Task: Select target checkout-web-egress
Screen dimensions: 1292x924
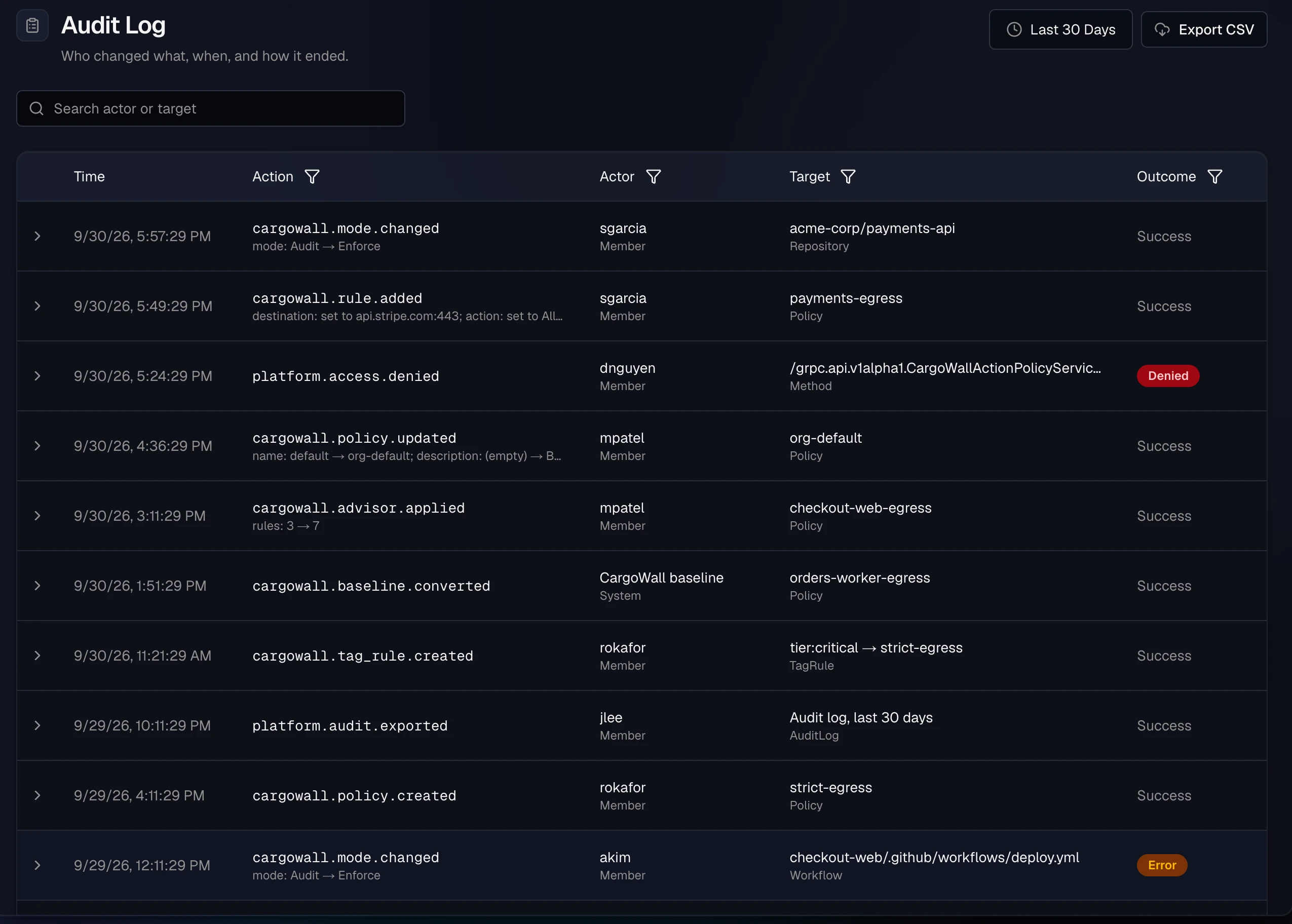Action: pos(860,509)
